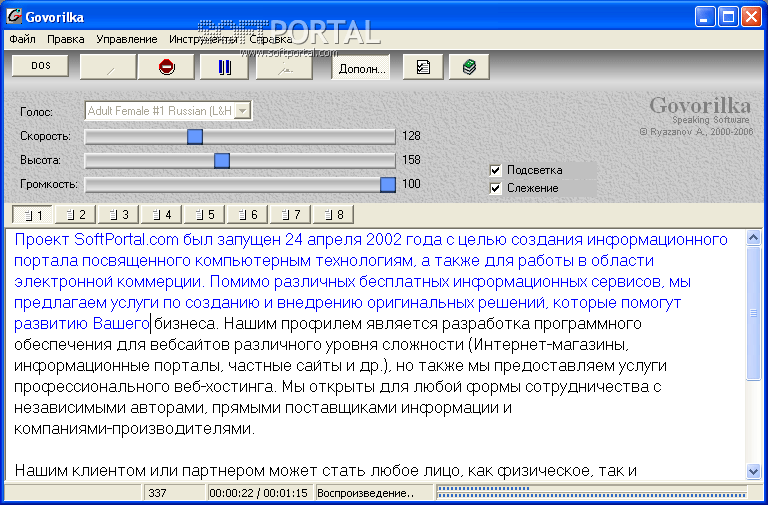The height and width of the screenshot is (505, 768).
Task: Click the Скорость slider handle
Action: pyautogui.click(x=195, y=136)
